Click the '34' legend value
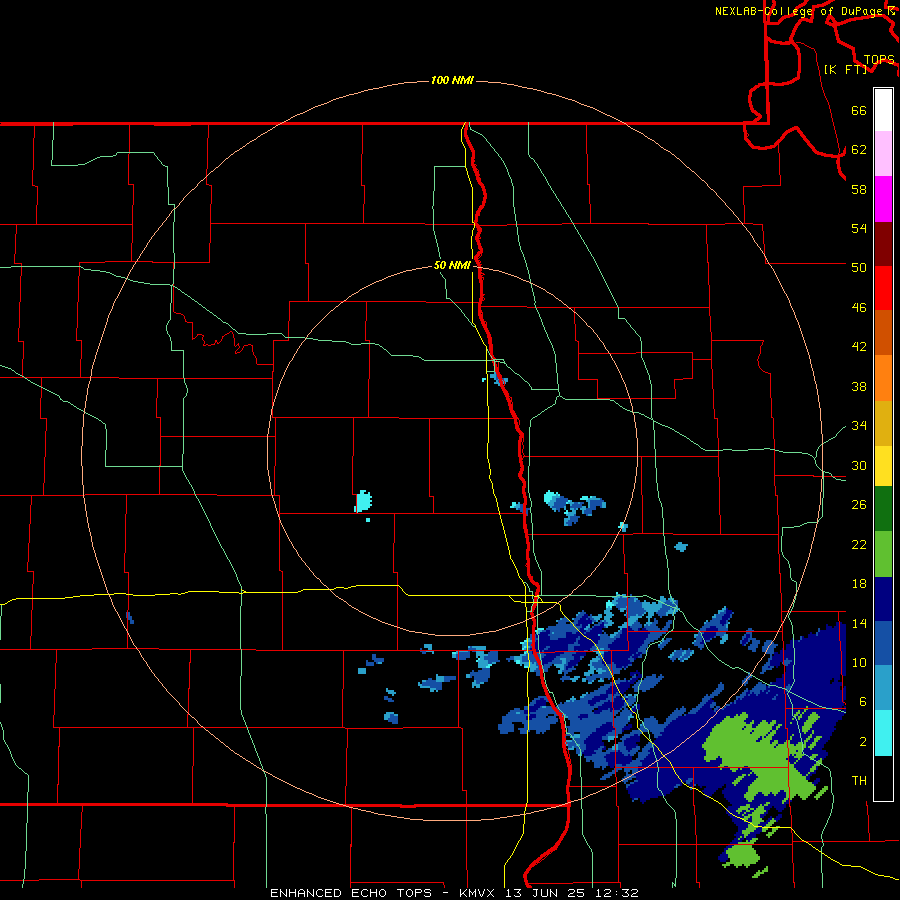Image resolution: width=900 pixels, height=900 pixels. click(x=859, y=426)
